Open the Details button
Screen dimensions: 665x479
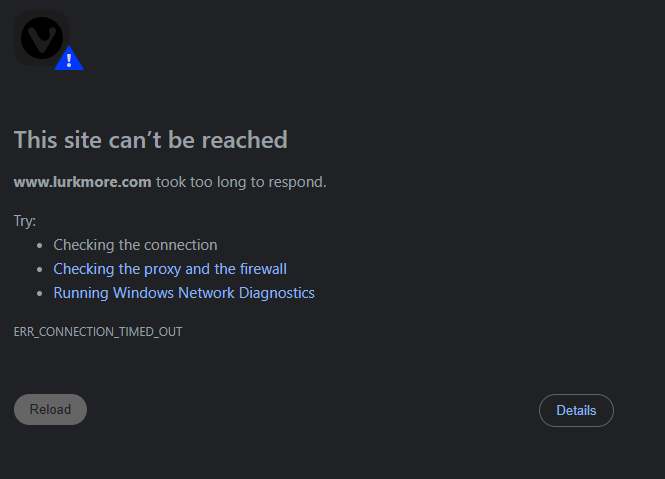(x=576, y=410)
